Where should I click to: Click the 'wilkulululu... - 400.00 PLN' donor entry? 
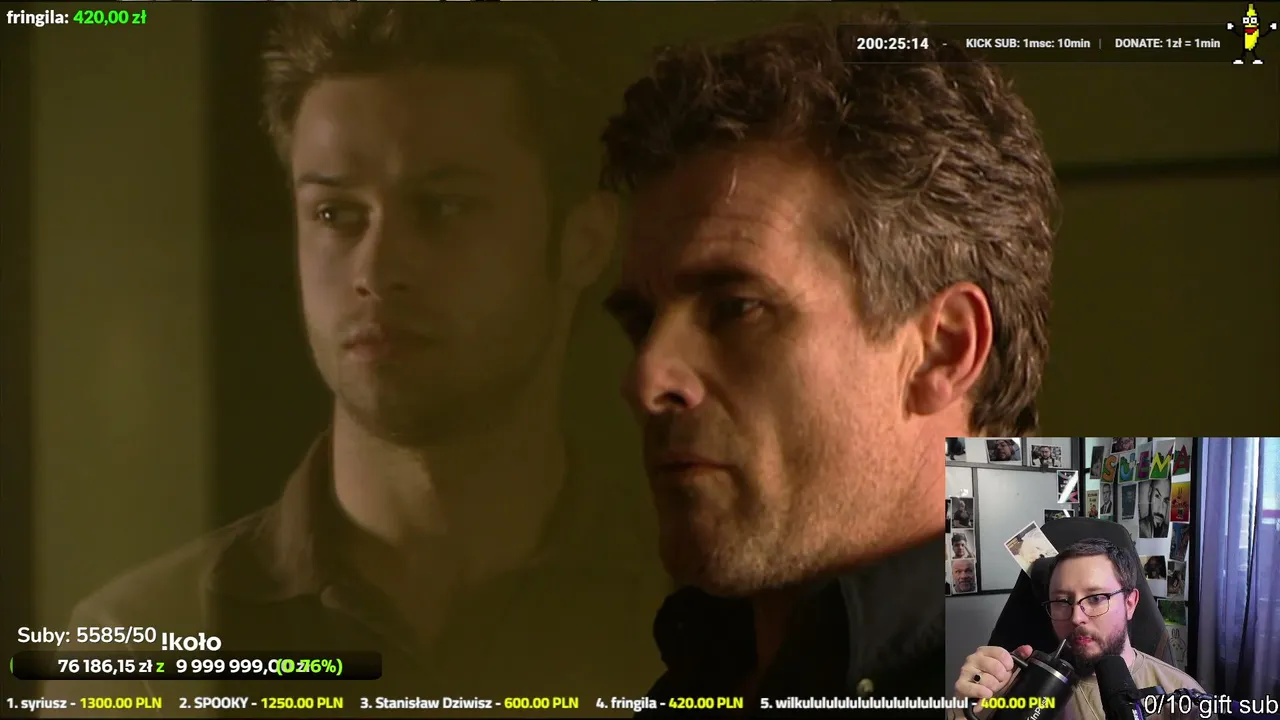tap(907, 703)
